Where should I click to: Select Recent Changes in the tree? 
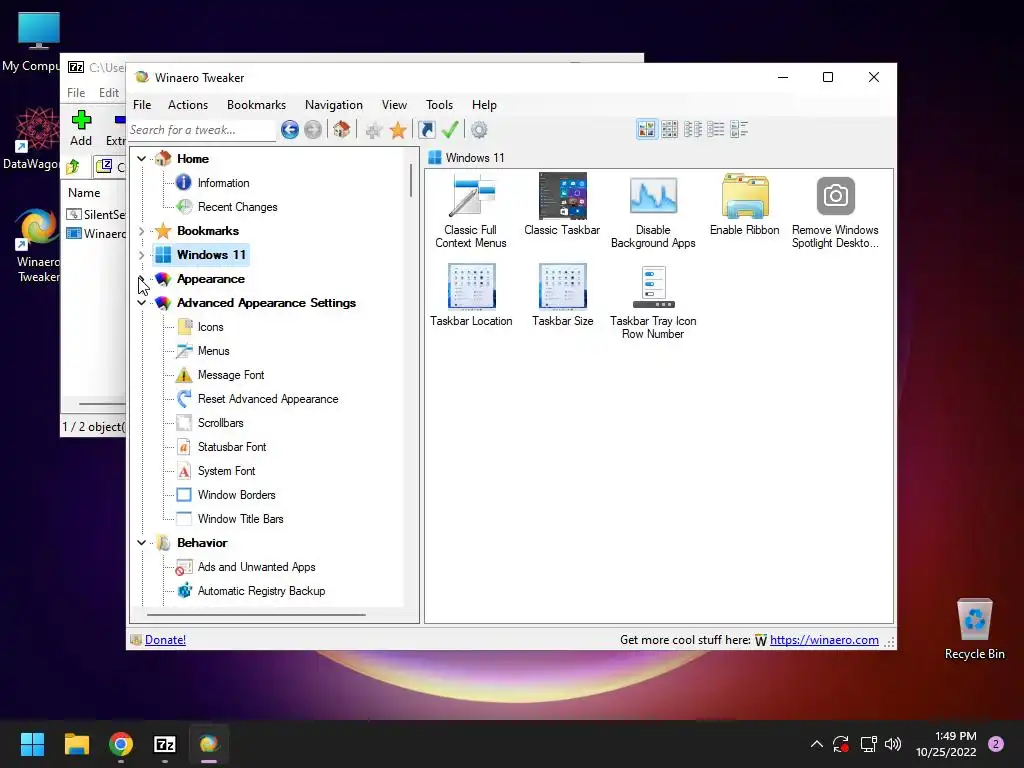pyautogui.click(x=238, y=207)
